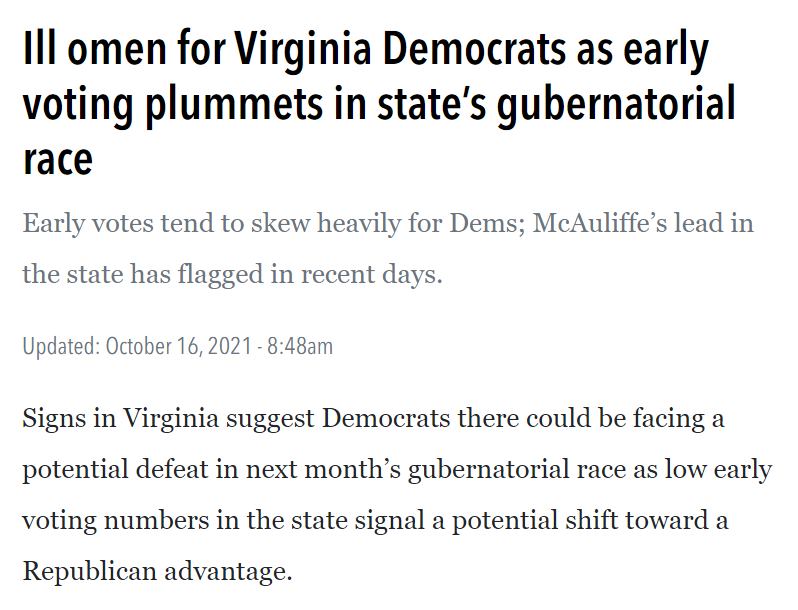This screenshot has height=610, width=798.
Task: Click the word 'race' ending the headline
Action: [x=57, y=159]
